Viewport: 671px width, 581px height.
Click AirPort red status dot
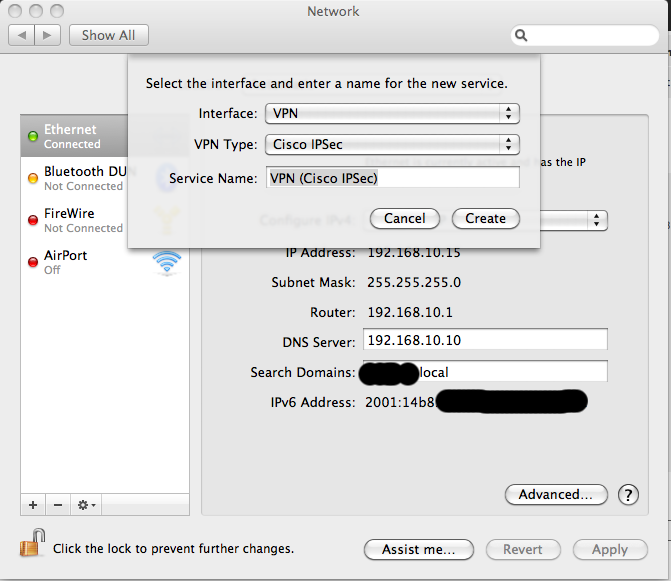(x=33, y=262)
